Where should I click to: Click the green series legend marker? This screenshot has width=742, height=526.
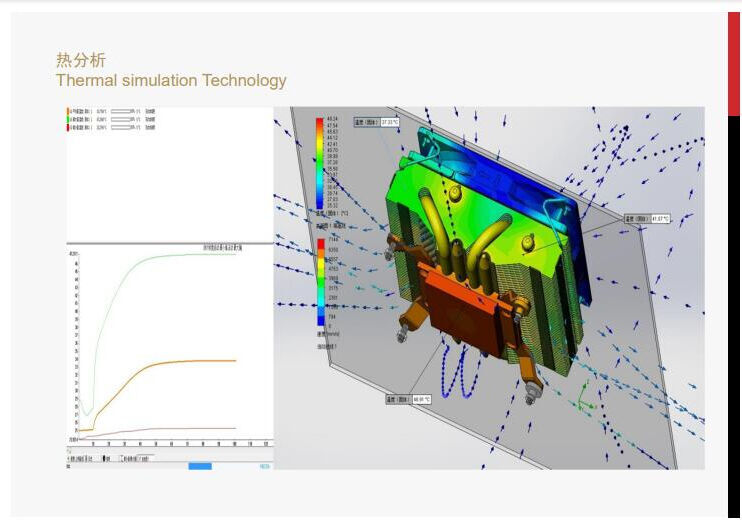point(69,120)
